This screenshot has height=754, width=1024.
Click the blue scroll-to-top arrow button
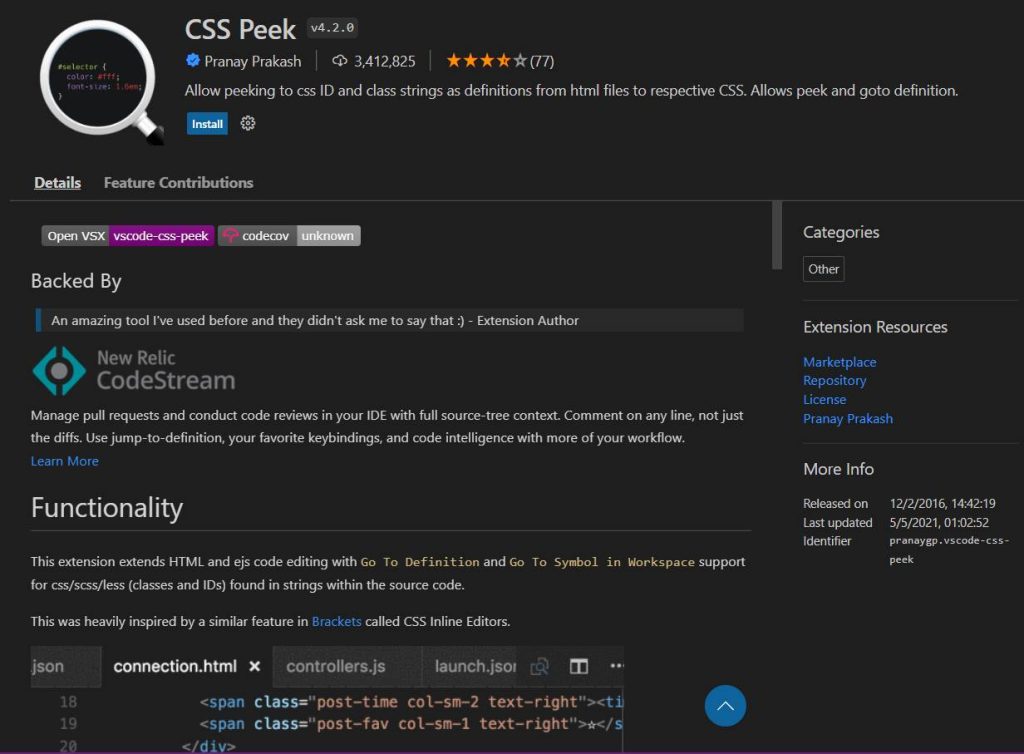(x=725, y=706)
